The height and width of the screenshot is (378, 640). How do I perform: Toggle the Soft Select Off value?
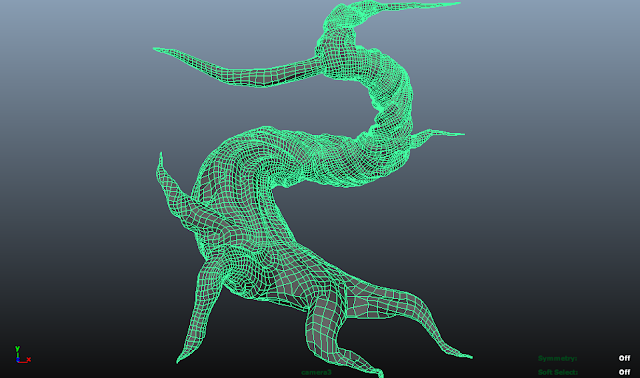624,372
